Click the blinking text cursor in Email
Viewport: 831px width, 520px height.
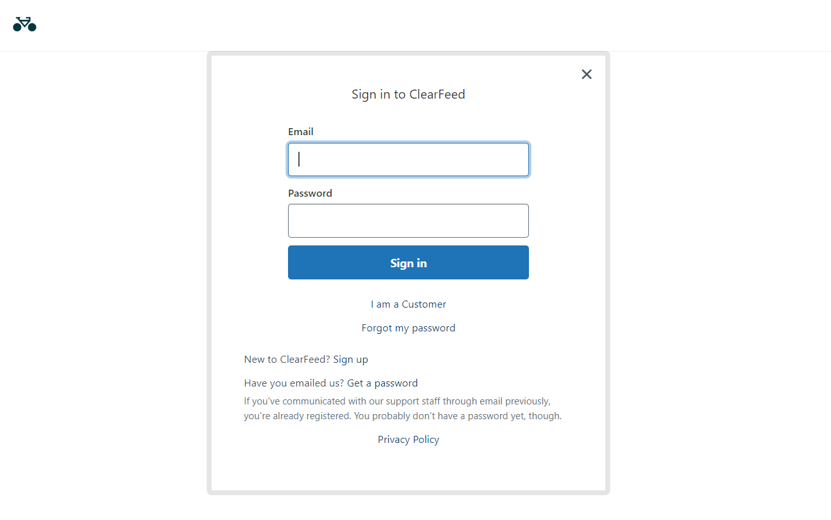click(x=299, y=160)
